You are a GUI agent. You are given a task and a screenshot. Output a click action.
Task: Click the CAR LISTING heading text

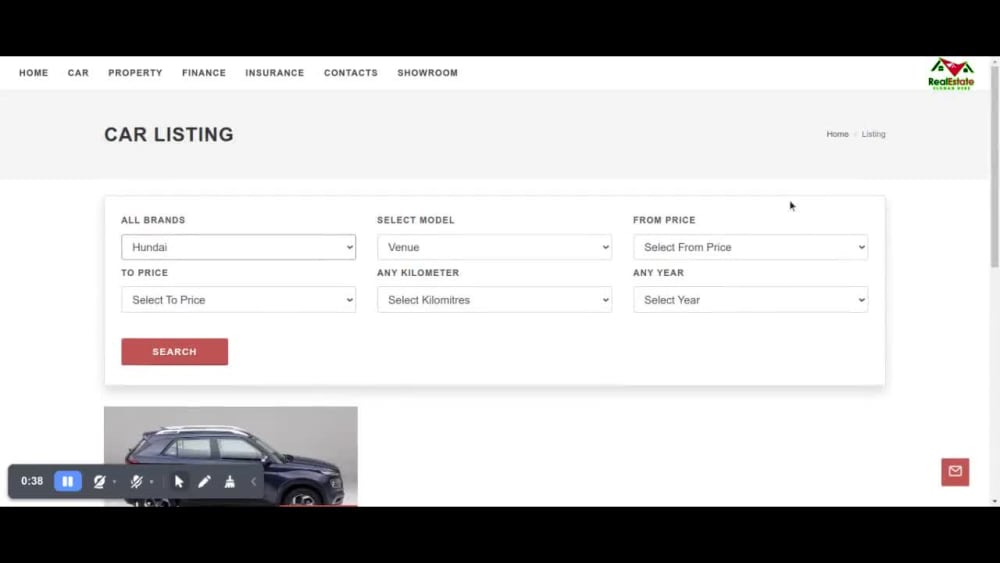pos(169,135)
